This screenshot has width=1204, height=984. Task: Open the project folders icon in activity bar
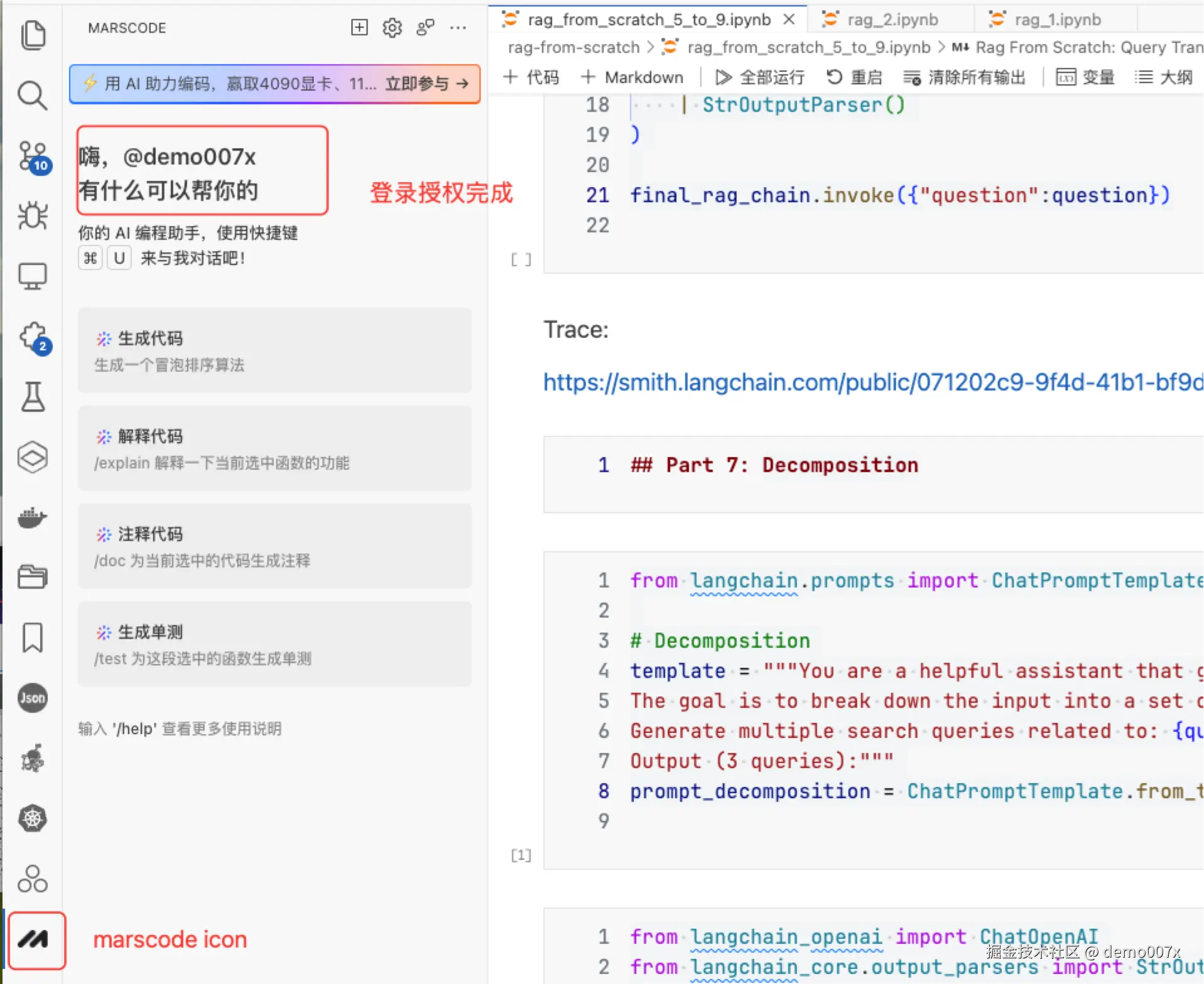33,576
